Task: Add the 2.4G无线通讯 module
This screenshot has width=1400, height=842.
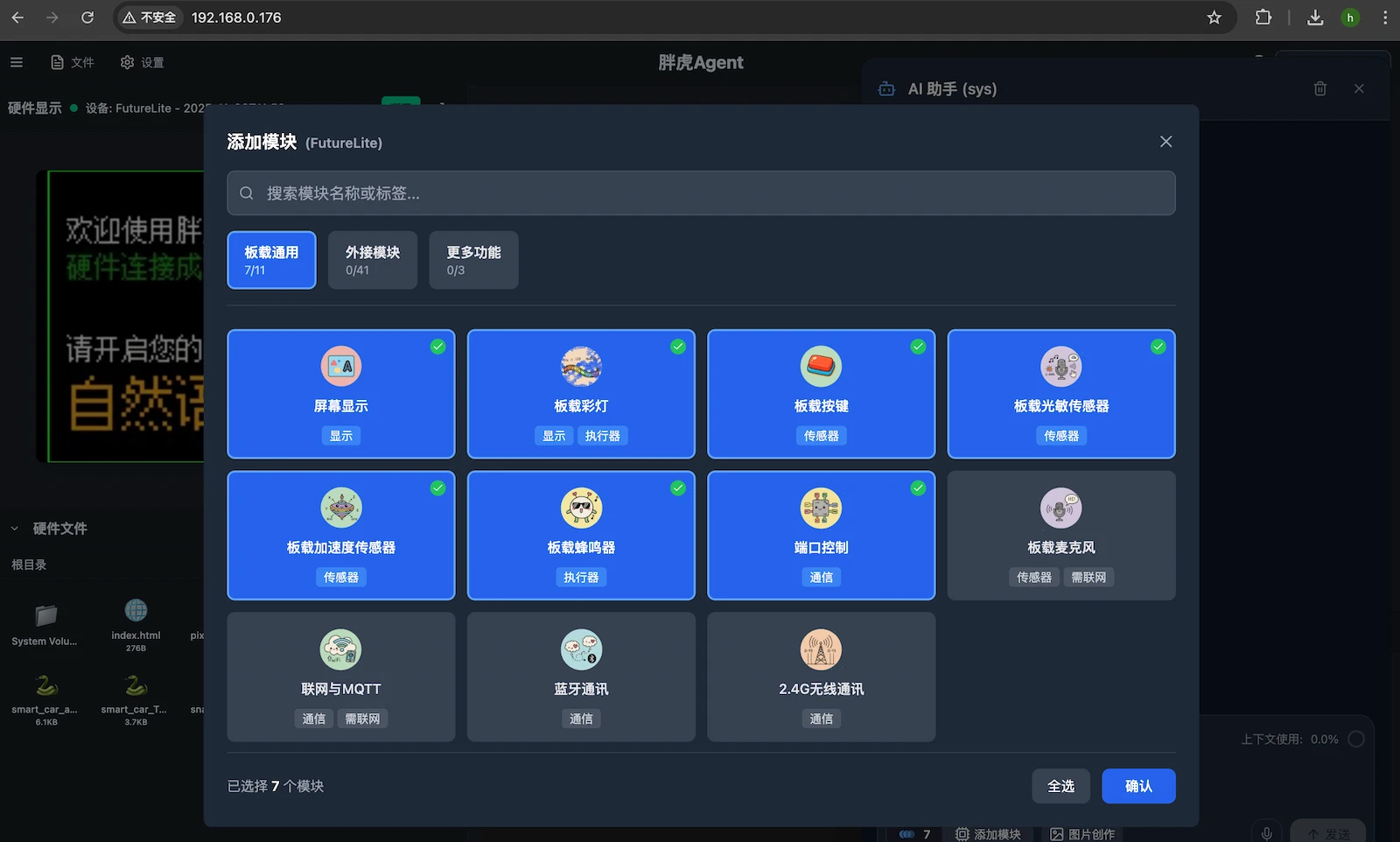Action: click(820, 677)
